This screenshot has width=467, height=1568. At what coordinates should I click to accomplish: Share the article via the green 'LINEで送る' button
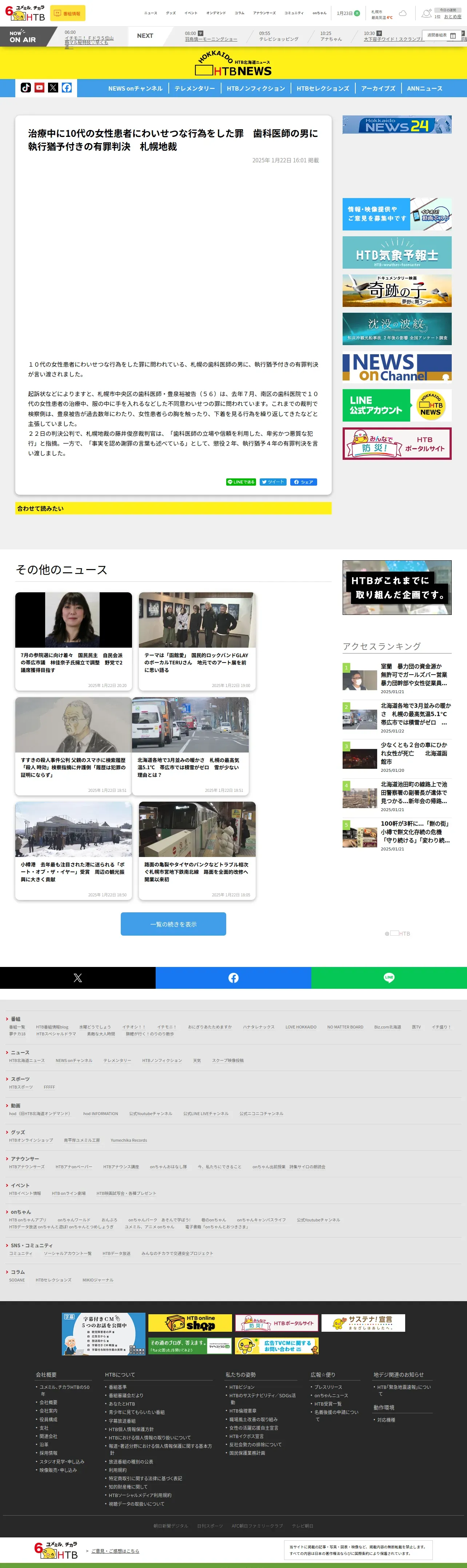click(x=242, y=482)
